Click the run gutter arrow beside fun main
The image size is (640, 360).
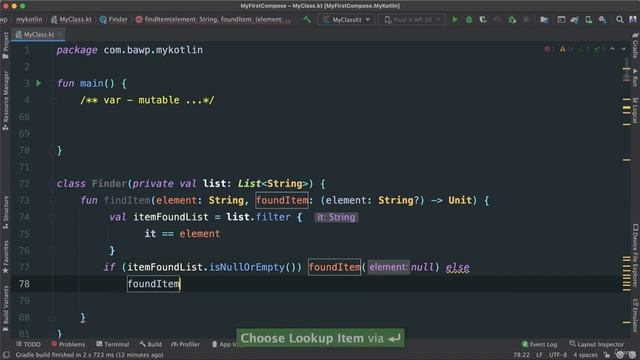(x=39, y=83)
